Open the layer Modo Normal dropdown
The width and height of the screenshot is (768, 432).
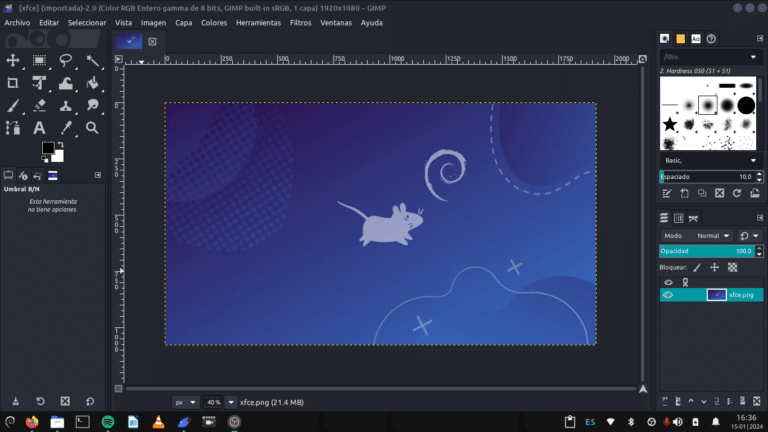point(697,236)
